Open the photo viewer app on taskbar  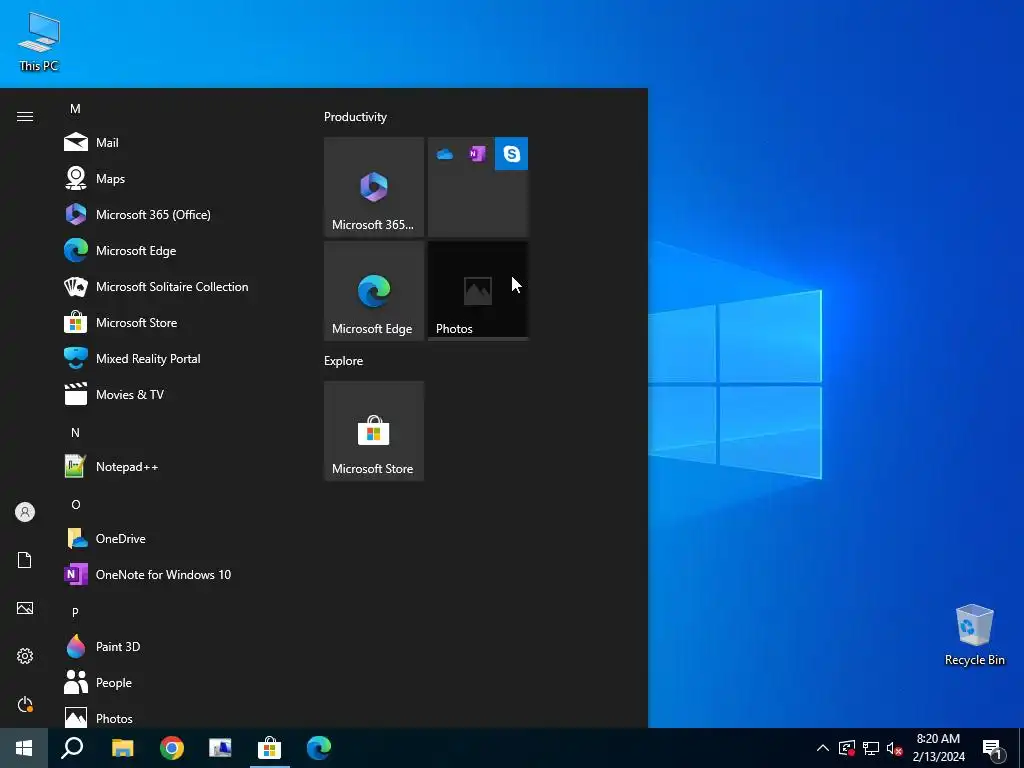[x=220, y=748]
